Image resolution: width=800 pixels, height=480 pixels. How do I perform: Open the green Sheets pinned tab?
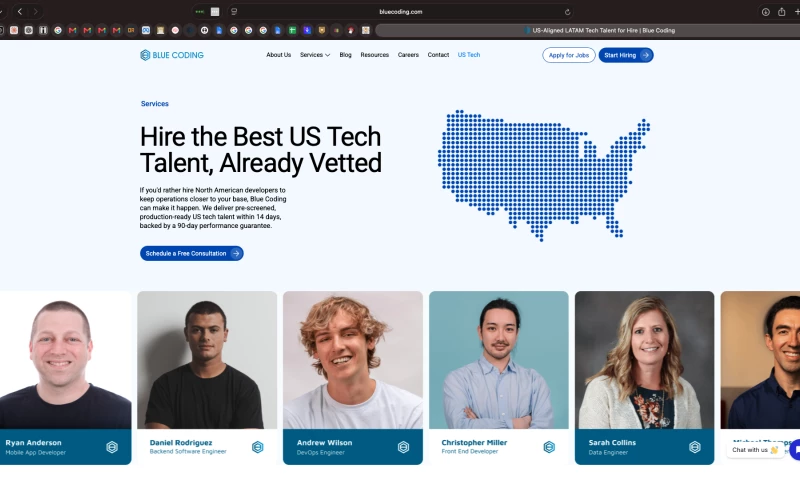point(292,31)
